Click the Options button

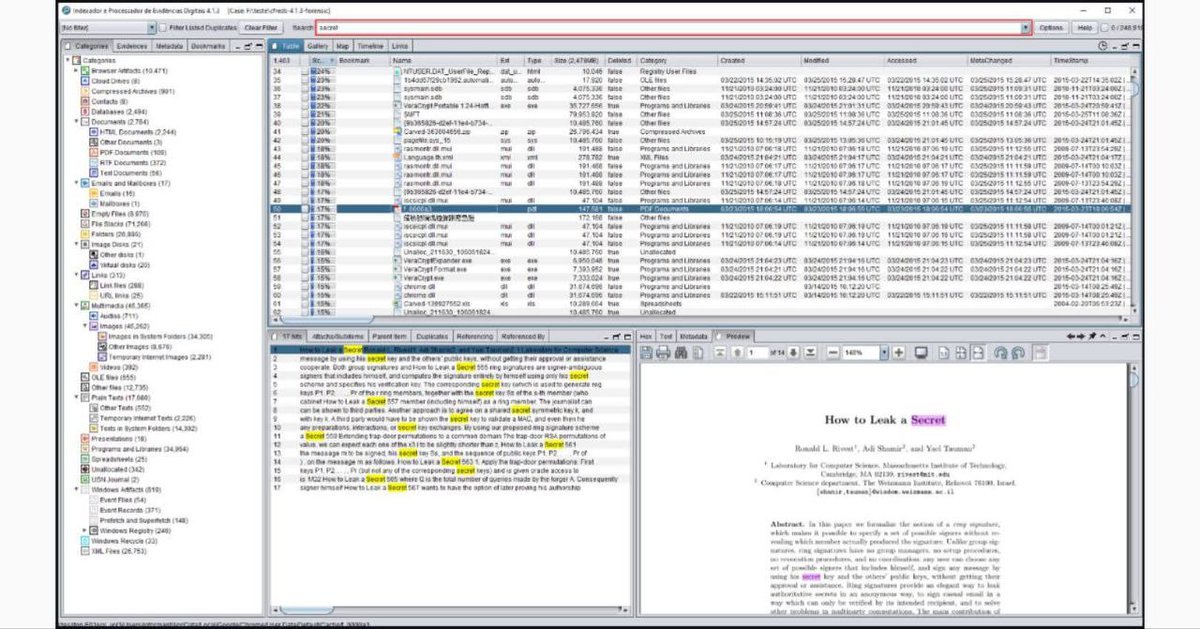1051,28
